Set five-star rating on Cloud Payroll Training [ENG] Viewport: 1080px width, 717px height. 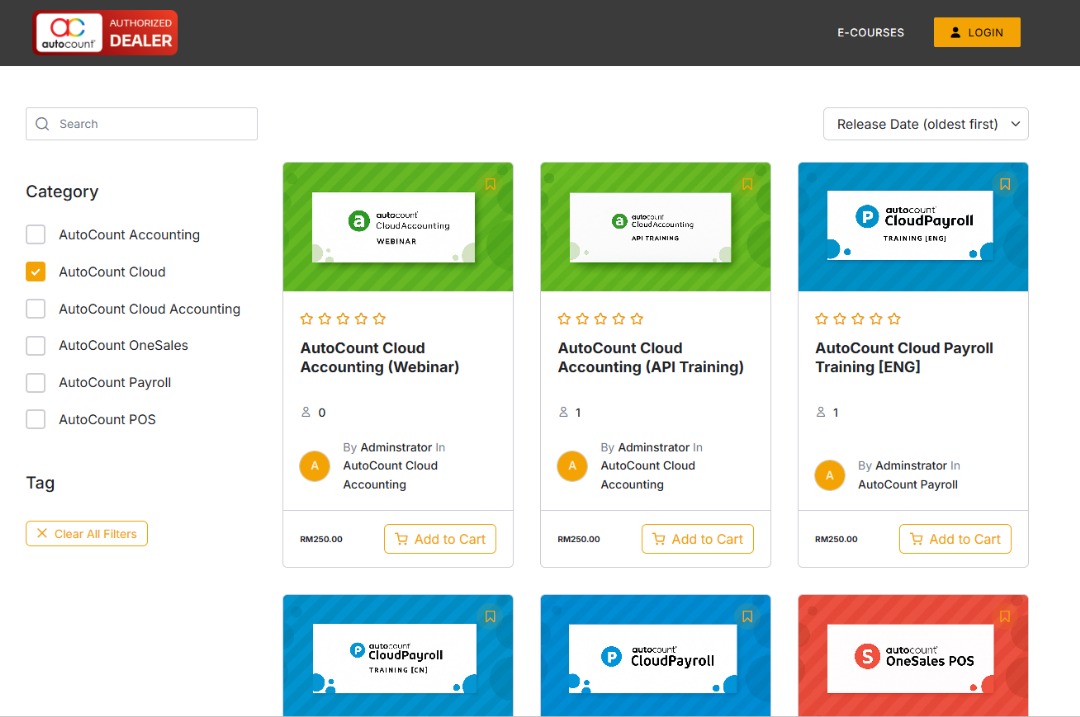(894, 319)
